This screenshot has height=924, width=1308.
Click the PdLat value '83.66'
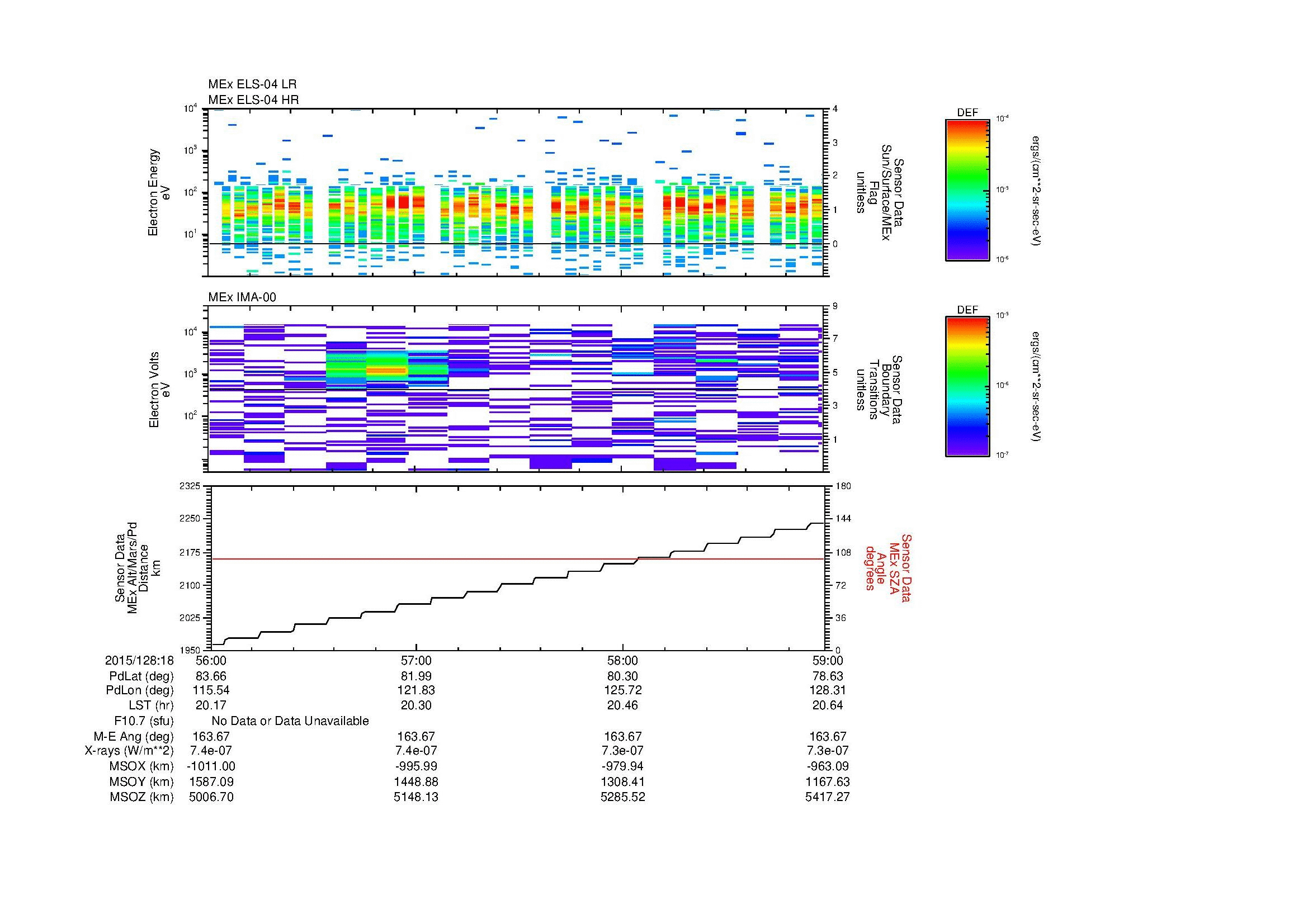click(211, 676)
